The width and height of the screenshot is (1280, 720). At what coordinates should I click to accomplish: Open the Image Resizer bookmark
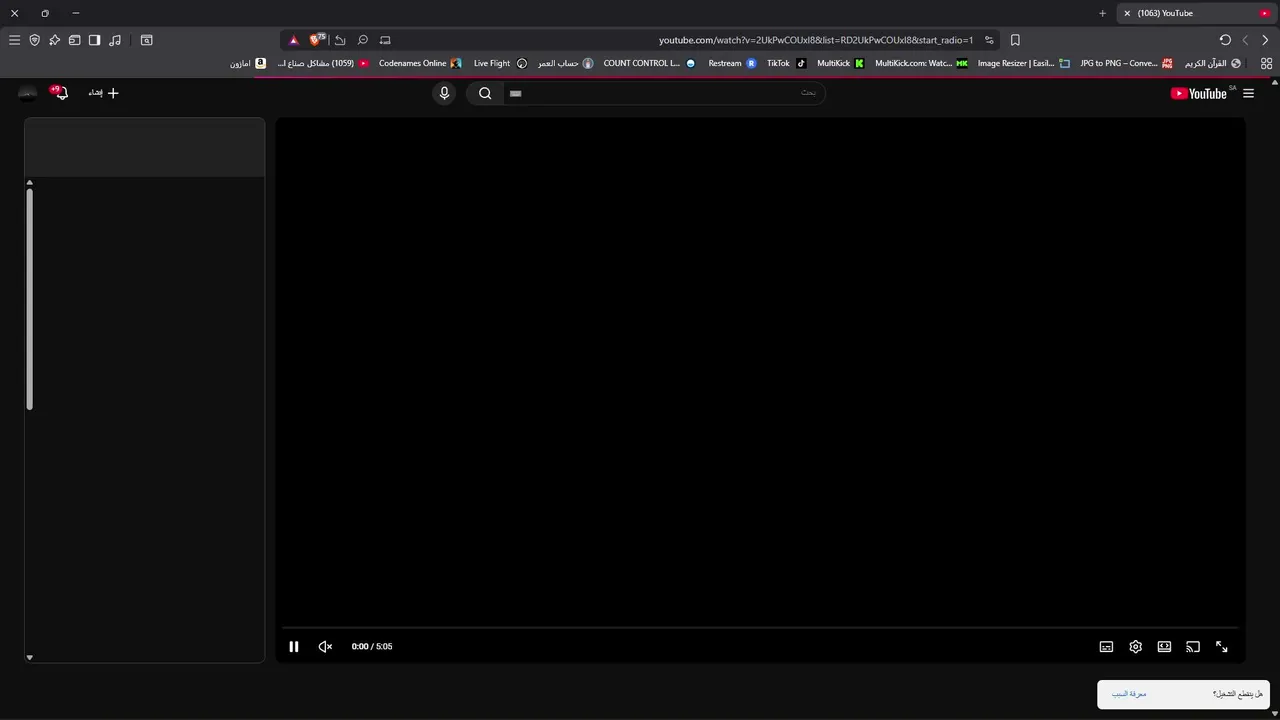1023,63
